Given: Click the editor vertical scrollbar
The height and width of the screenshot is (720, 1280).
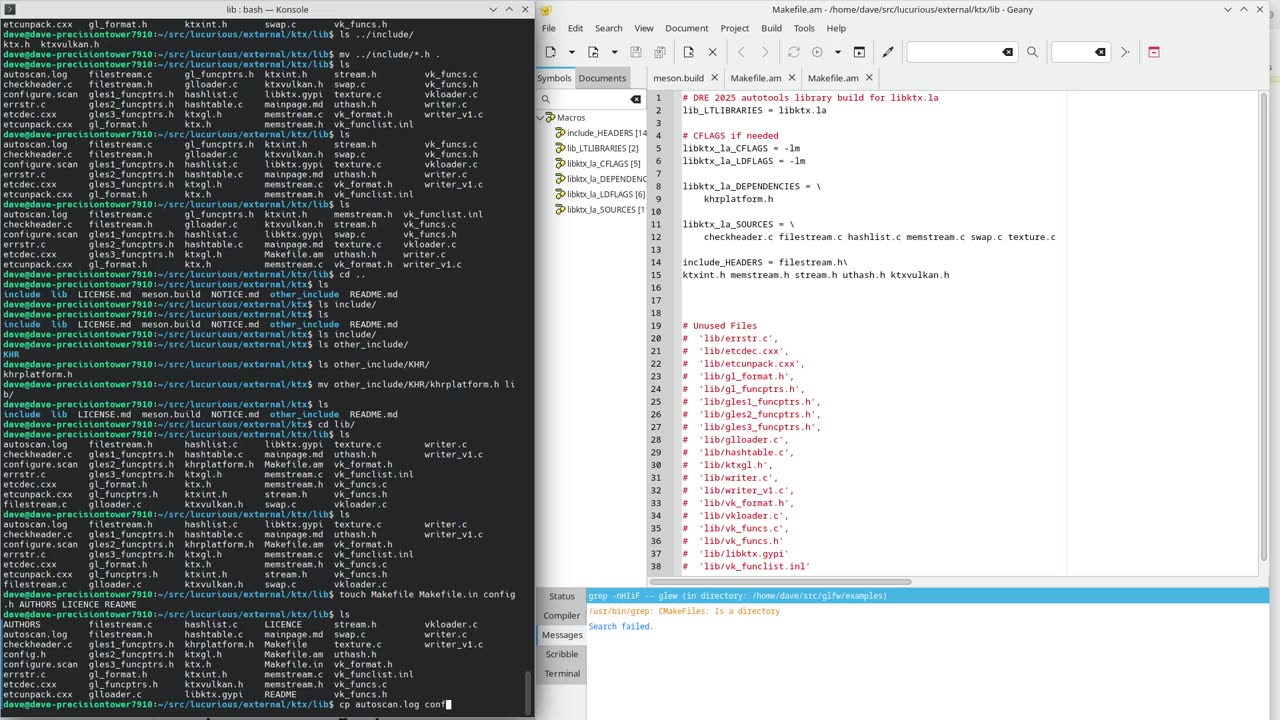Looking at the screenshot, I should point(1264,325).
